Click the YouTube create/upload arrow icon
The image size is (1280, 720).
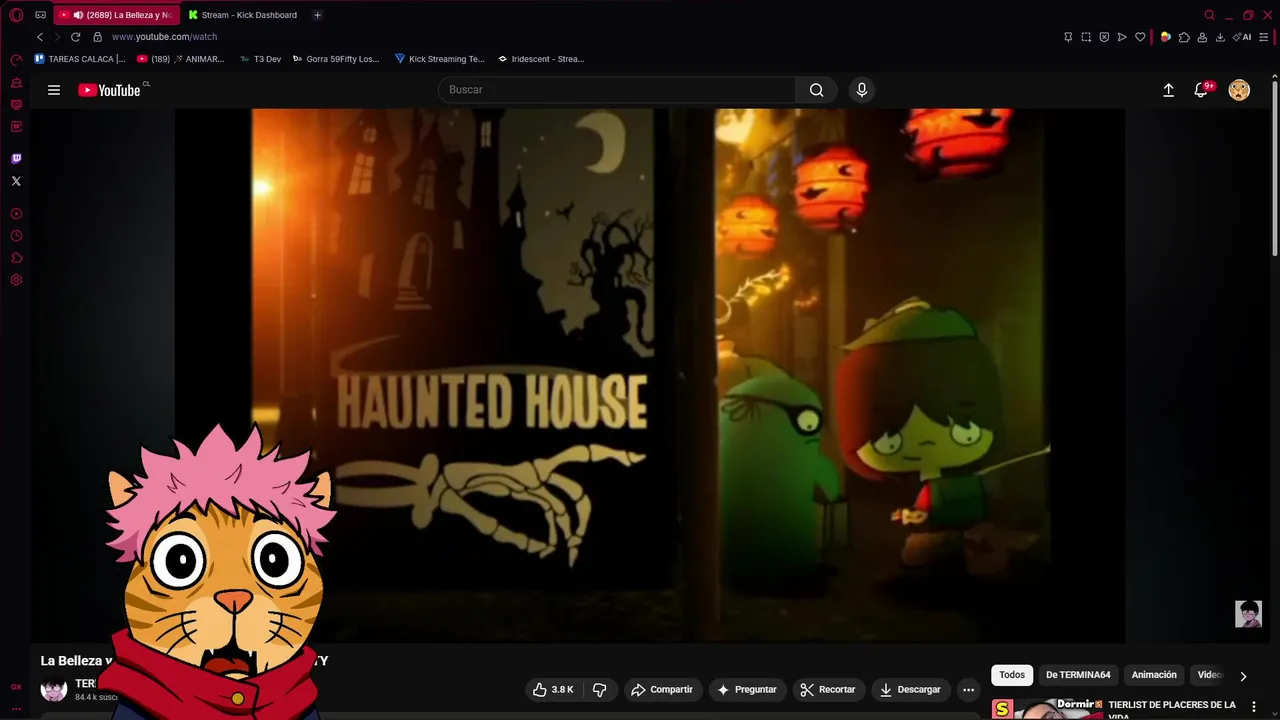click(1168, 90)
